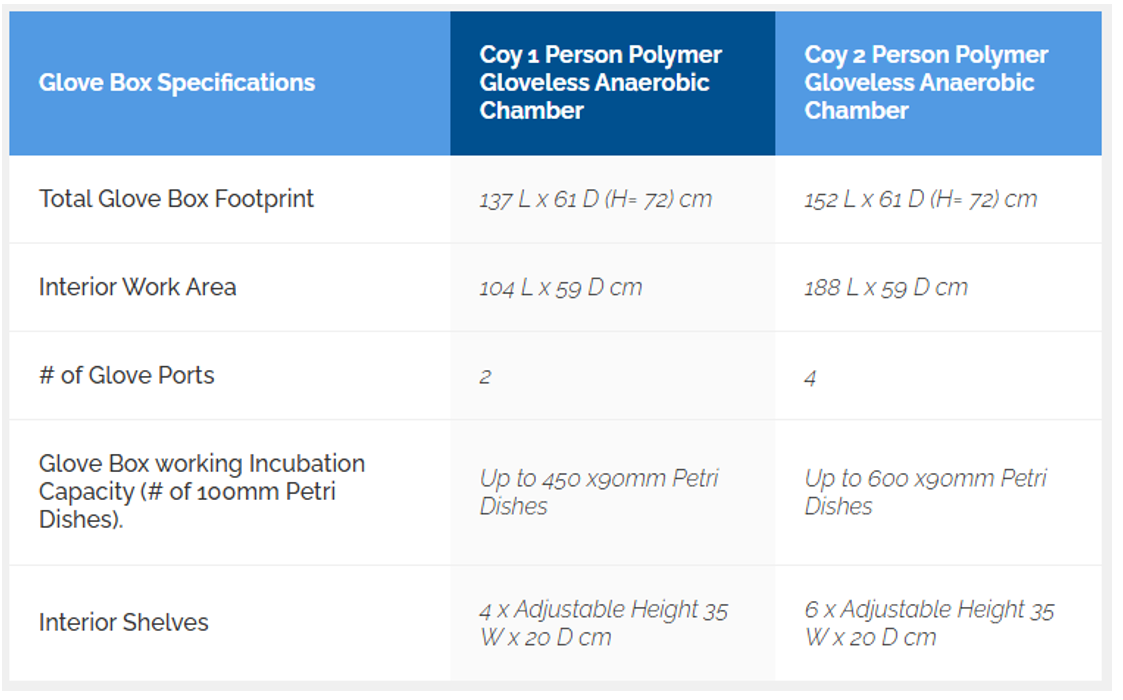Select the Interior Shelves row label
This screenshot has width=1123, height=700.
click(x=124, y=622)
